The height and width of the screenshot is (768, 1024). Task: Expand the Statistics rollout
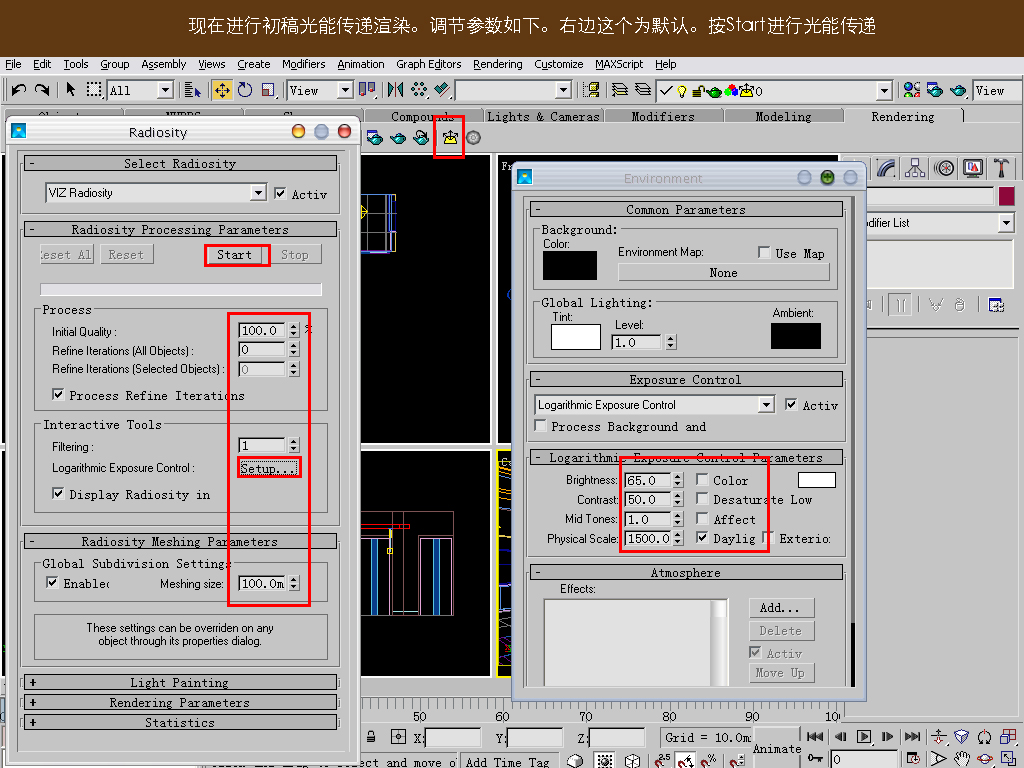point(180,722)
